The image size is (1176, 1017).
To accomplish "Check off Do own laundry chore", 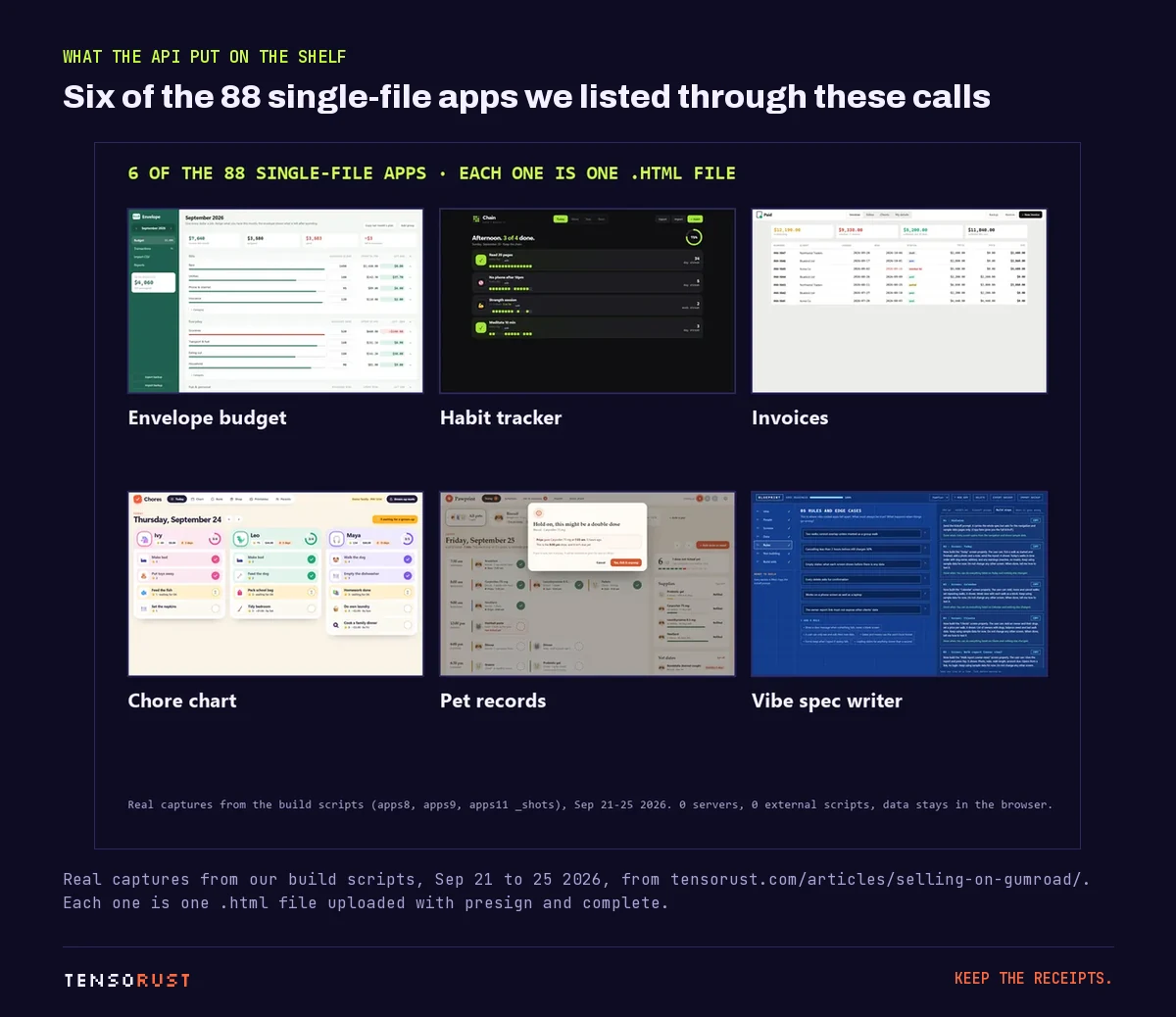I will 408,608.
